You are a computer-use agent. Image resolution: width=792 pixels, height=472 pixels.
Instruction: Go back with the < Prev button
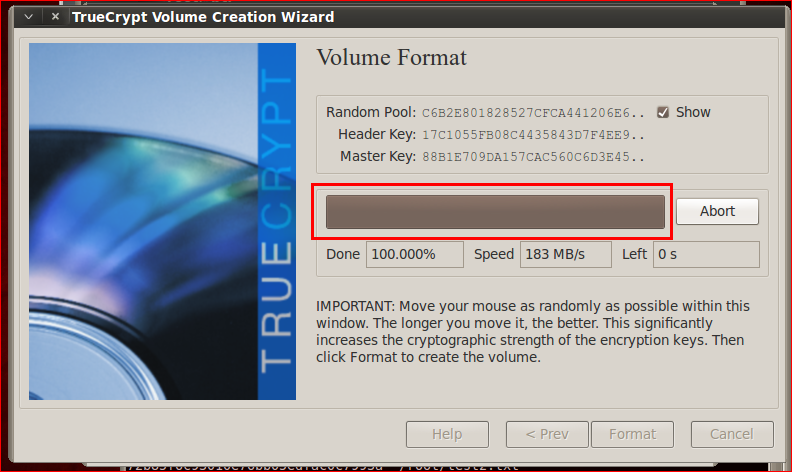(x=547, y=434)
